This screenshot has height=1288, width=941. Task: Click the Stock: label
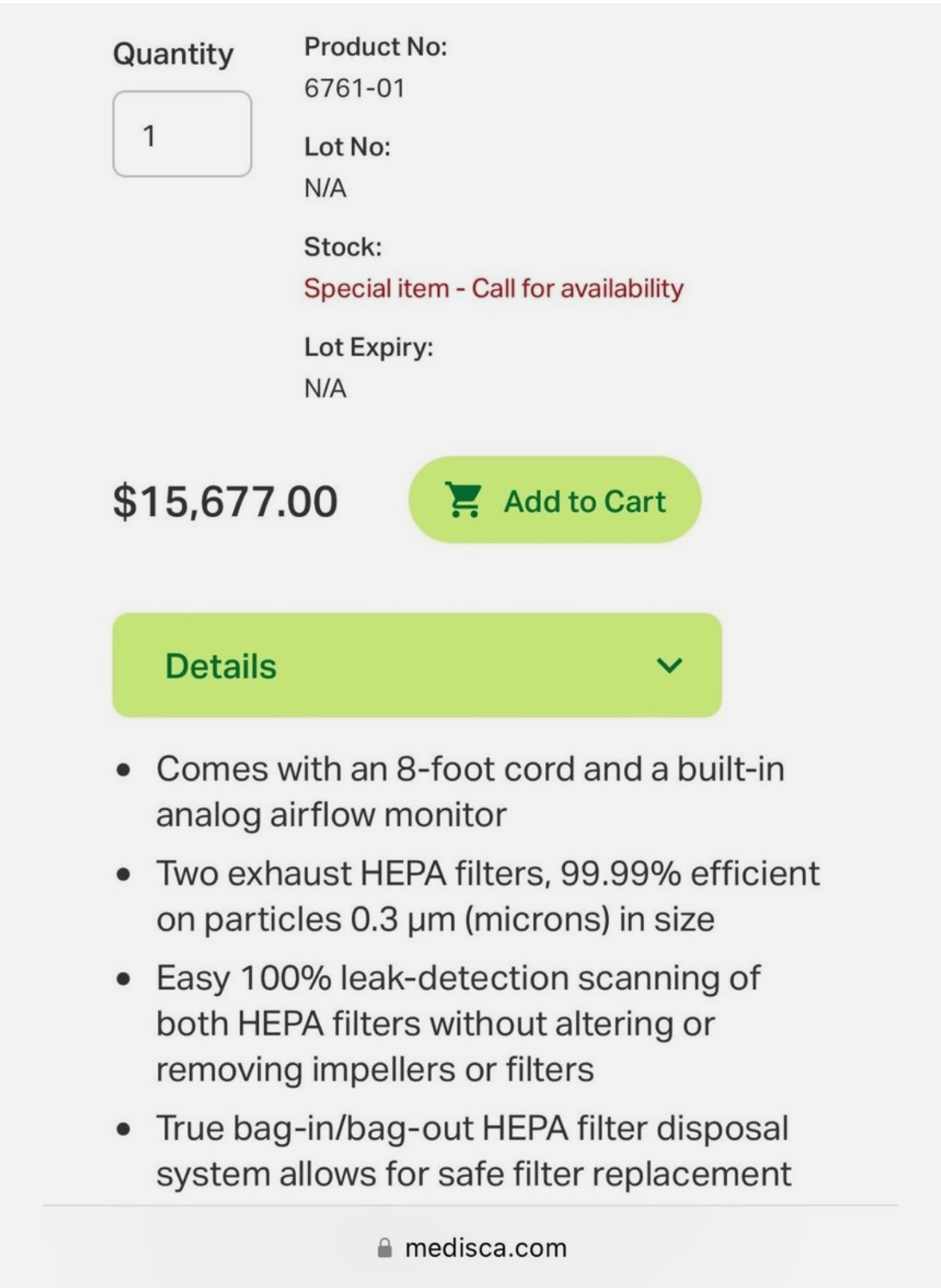click(x=343, y=247)
